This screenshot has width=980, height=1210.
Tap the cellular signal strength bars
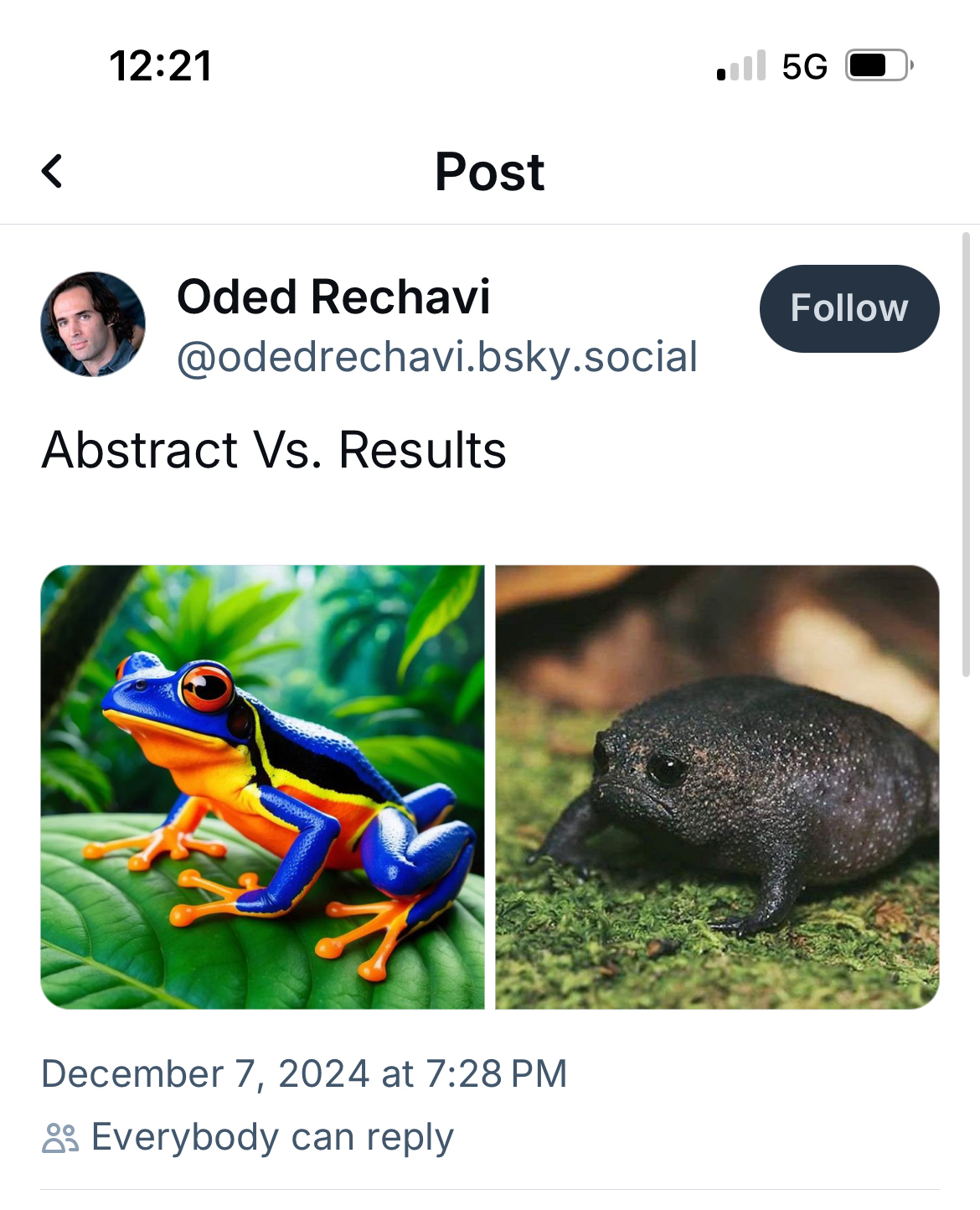[741, 66]
